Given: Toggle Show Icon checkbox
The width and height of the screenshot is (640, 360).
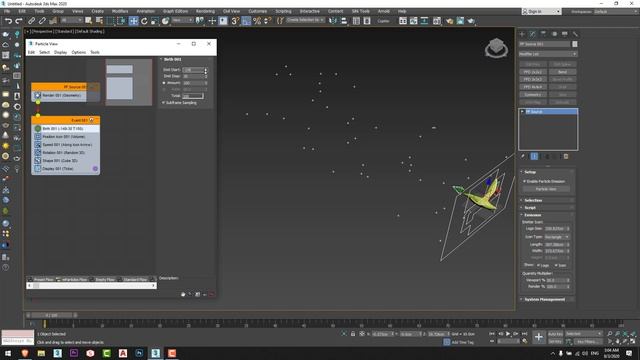Looking at the screenshot, I should tap(556, 265).
